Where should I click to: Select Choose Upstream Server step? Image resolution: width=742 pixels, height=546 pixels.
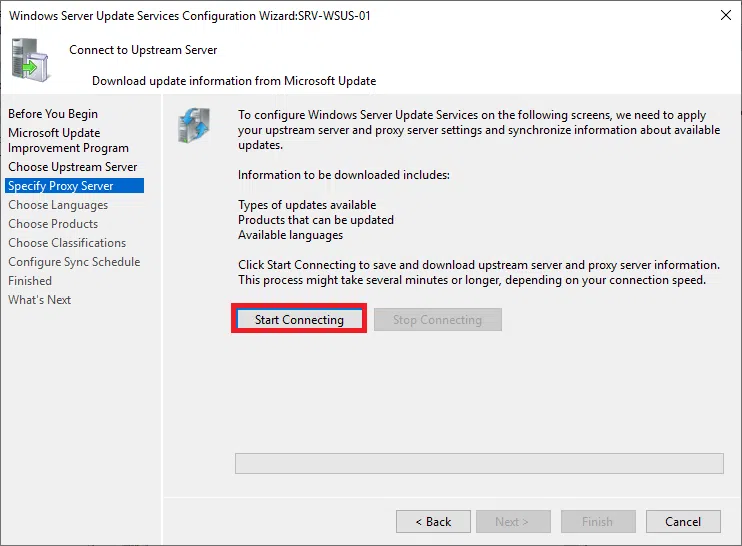tap(73, 167)
